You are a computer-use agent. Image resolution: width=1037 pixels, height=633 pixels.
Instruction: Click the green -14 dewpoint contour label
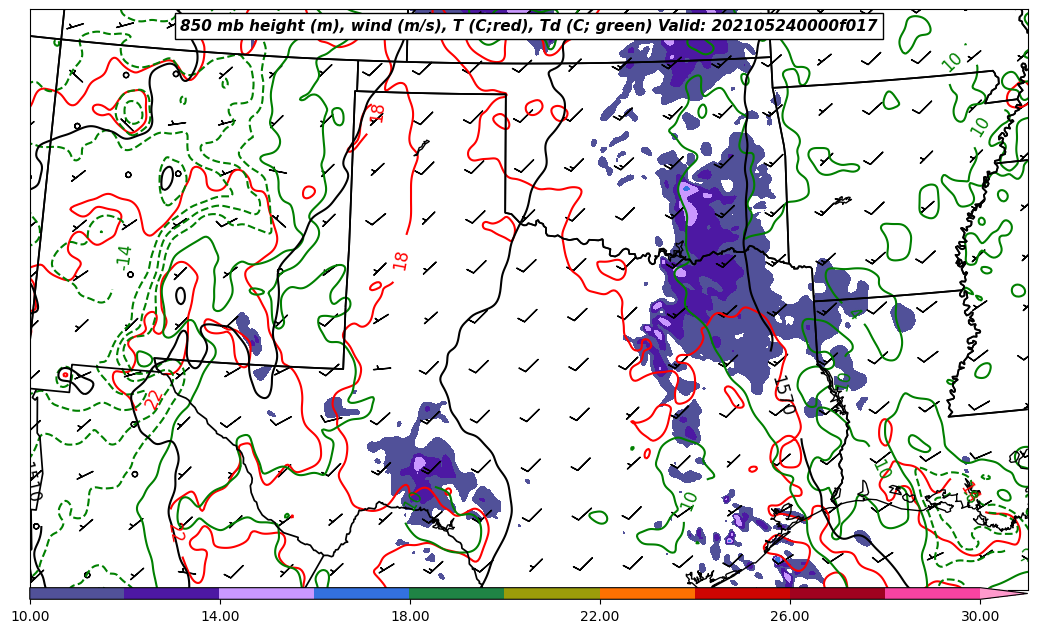pos(124,258)
